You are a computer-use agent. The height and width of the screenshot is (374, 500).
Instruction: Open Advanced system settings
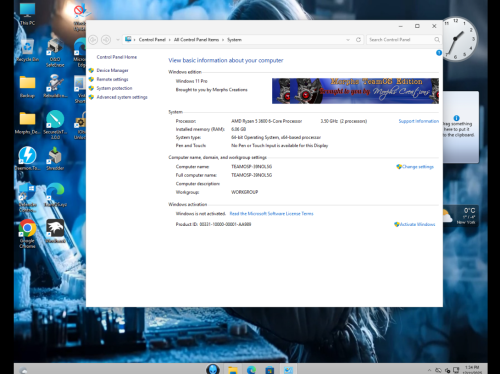[122, 97]
